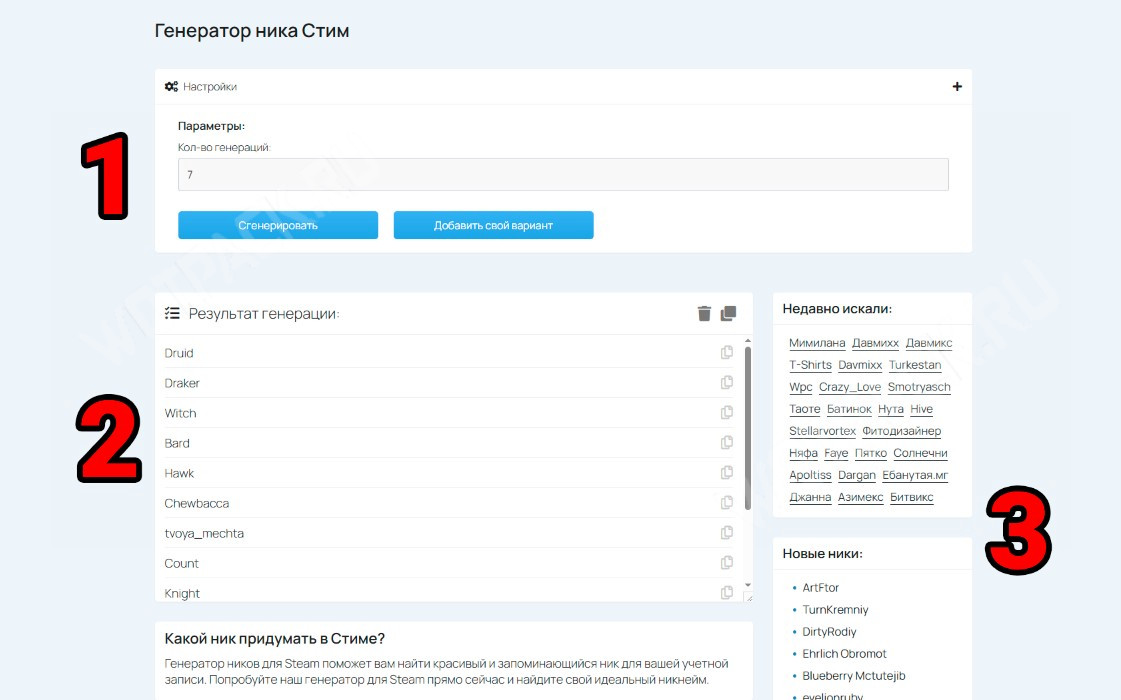Open the Джанна recent search link
Viewport: 1121px width, 700px height.
click(x=810, y=498)
